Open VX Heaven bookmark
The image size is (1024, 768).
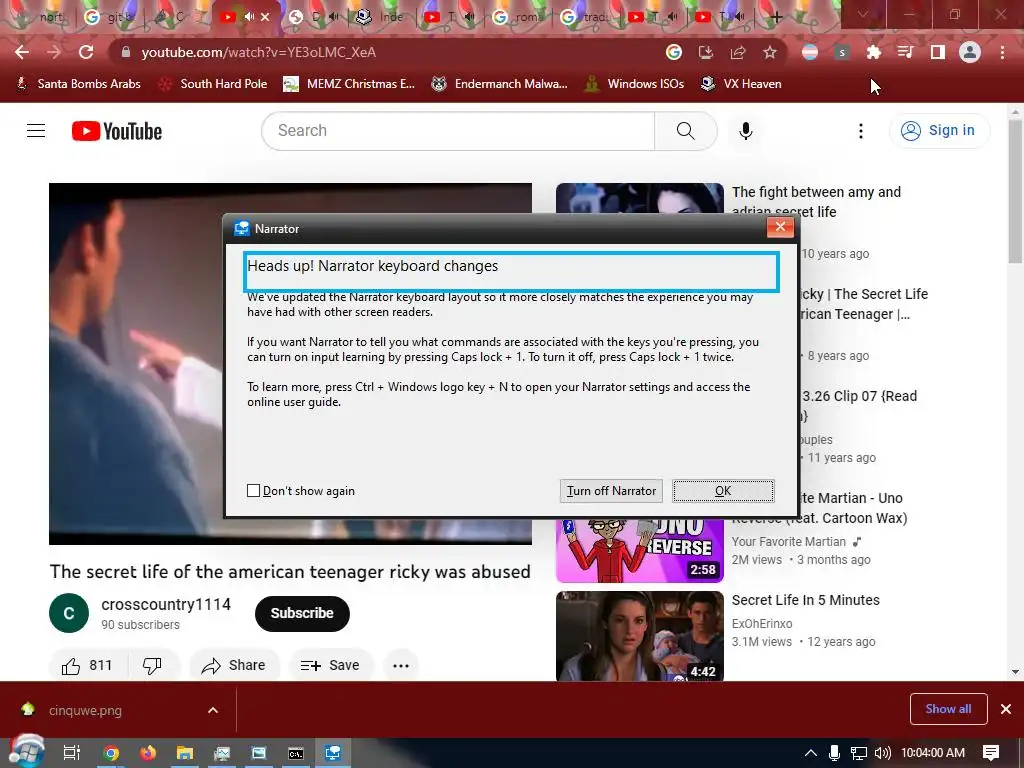[x=741, y=84]
